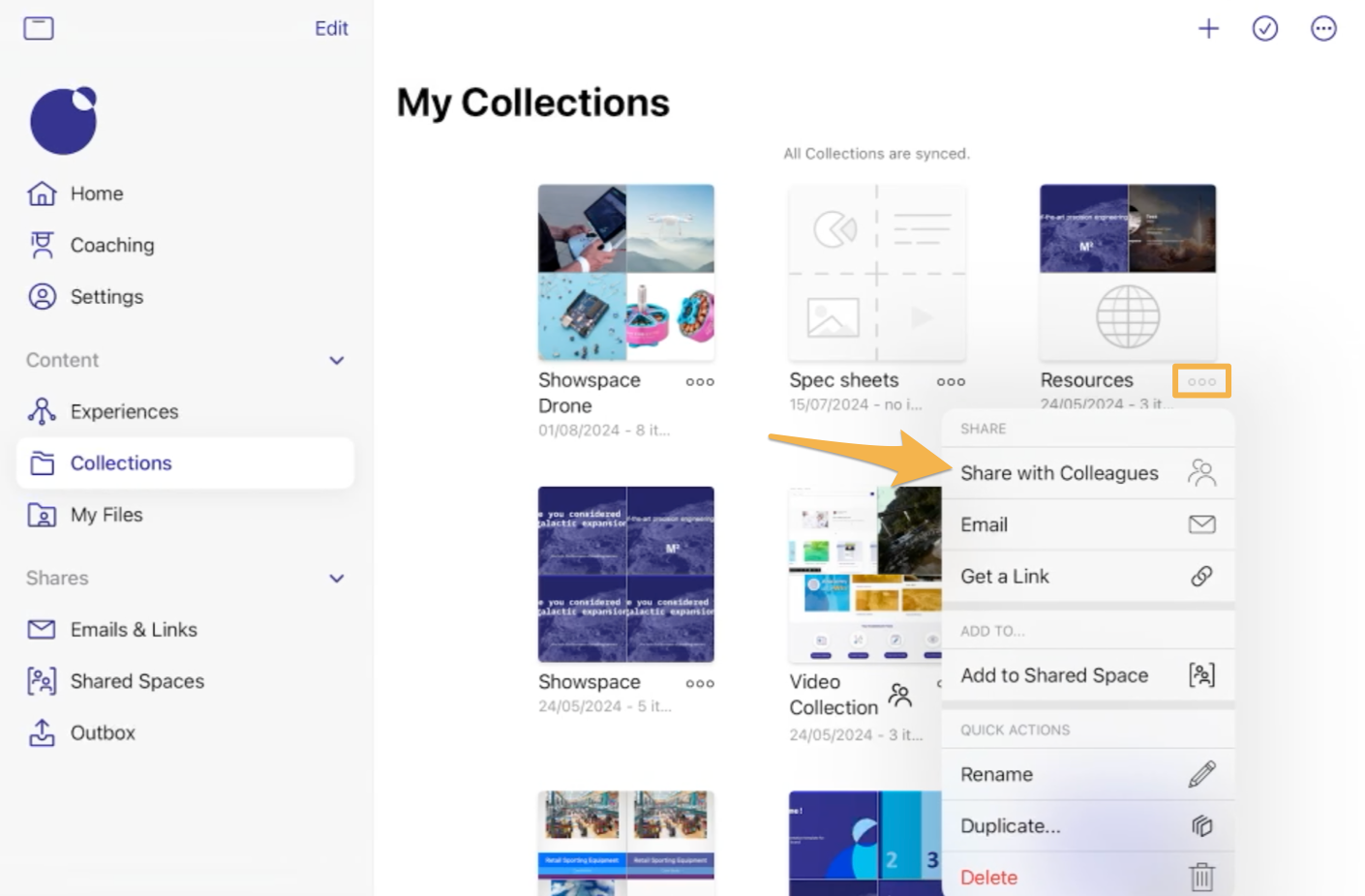Choose Email in share menu

(x=1088, y=524)
